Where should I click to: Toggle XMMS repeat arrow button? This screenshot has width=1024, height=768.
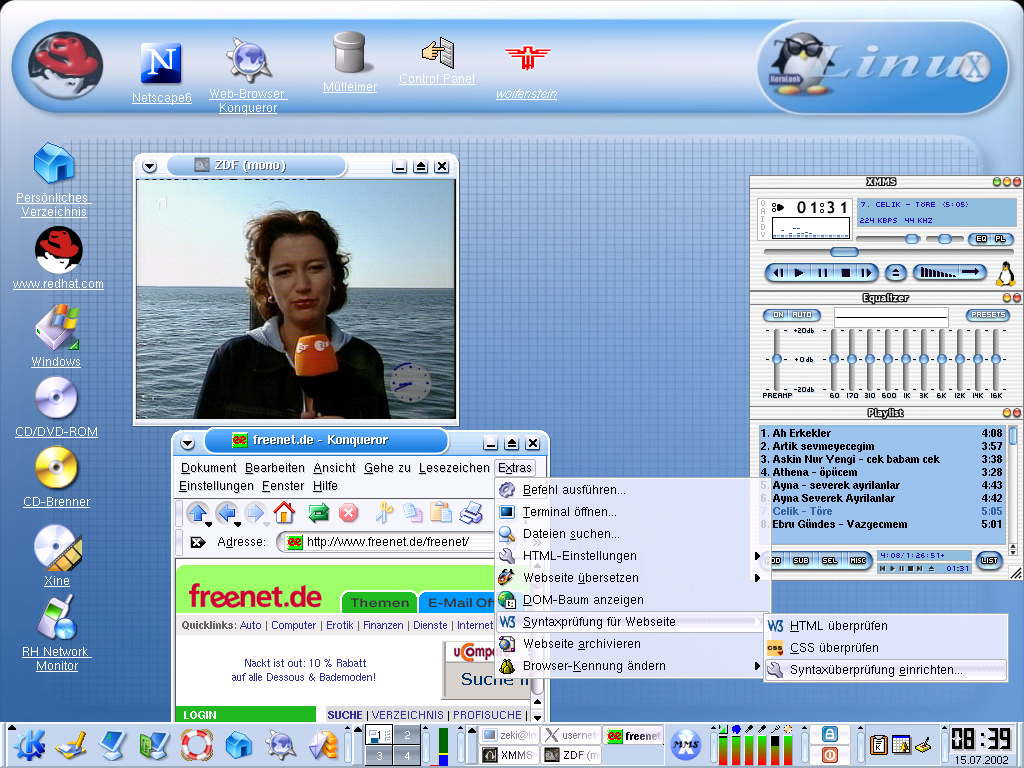(x=972, y=272)
